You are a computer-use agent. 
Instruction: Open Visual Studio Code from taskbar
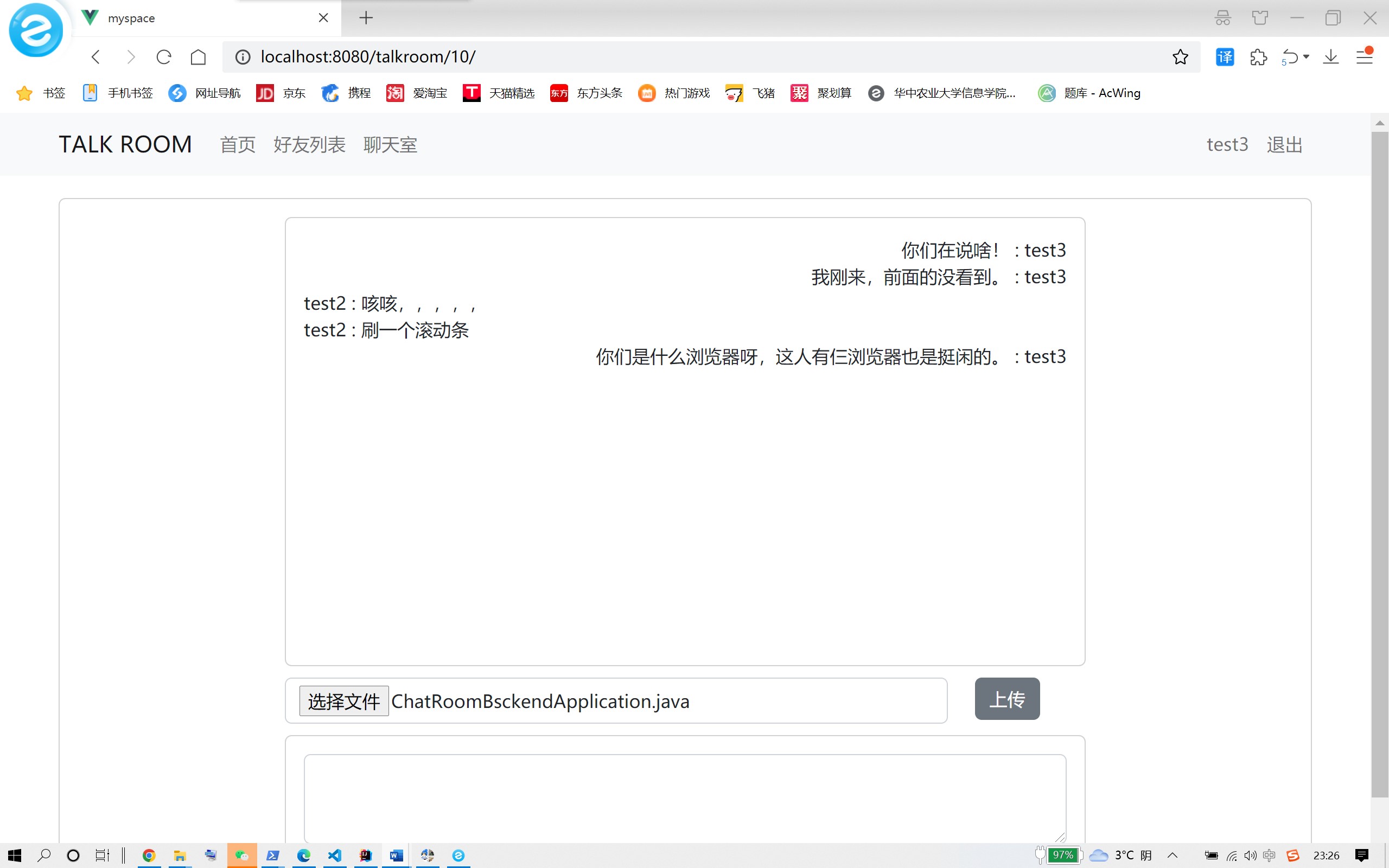335,856
